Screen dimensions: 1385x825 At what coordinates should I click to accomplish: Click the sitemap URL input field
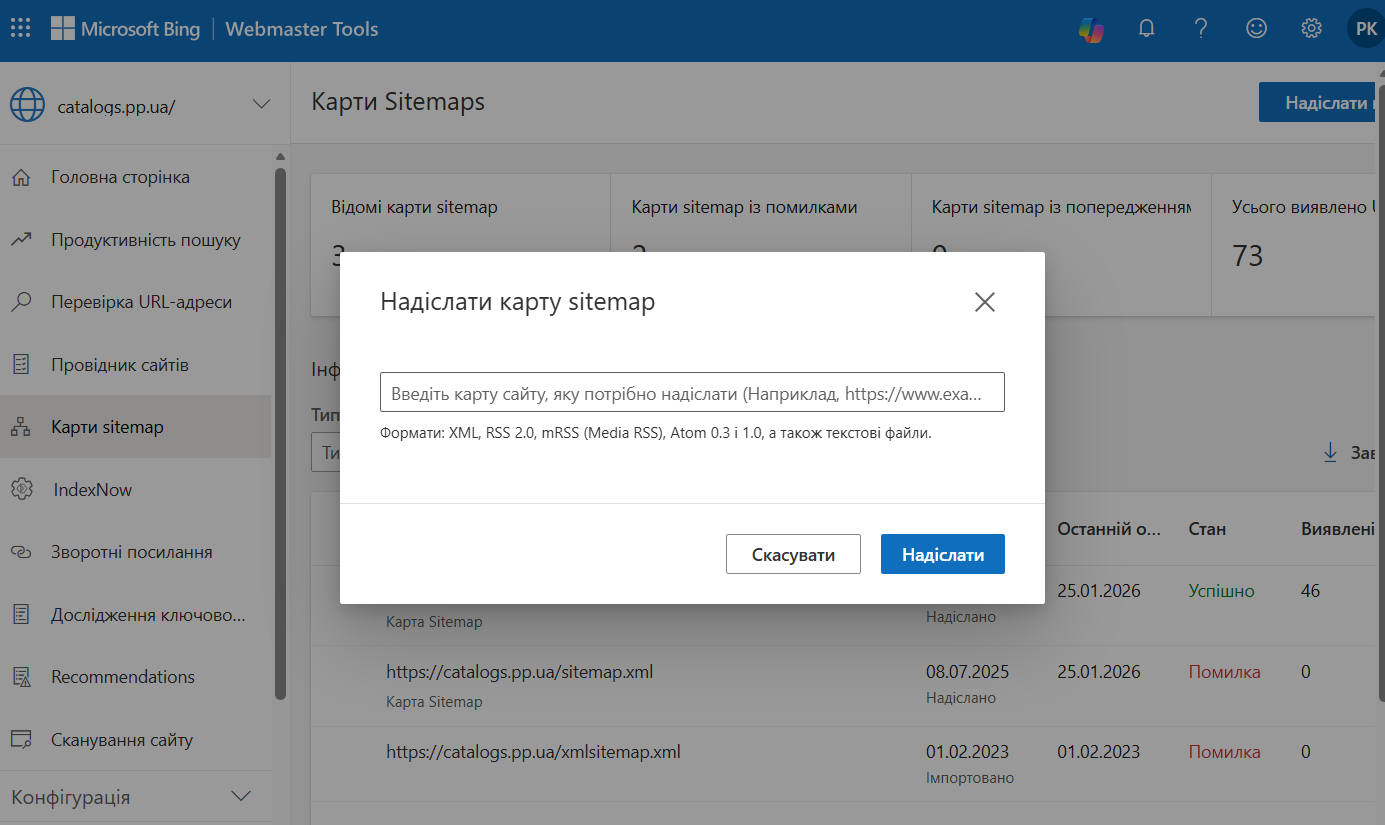tap(692, 393)
